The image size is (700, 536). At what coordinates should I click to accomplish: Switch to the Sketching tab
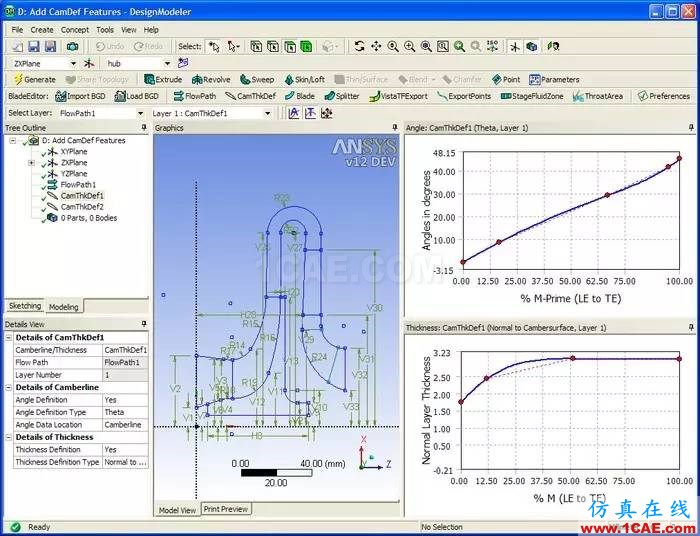[x=25, y=306]
